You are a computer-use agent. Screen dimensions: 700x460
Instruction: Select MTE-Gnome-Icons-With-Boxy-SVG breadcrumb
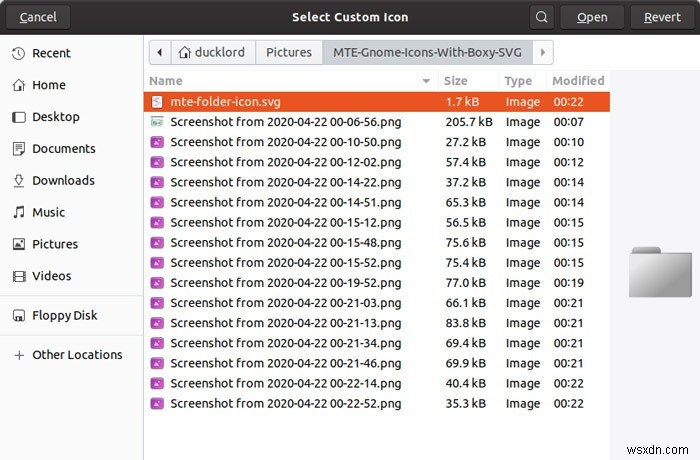427,53
